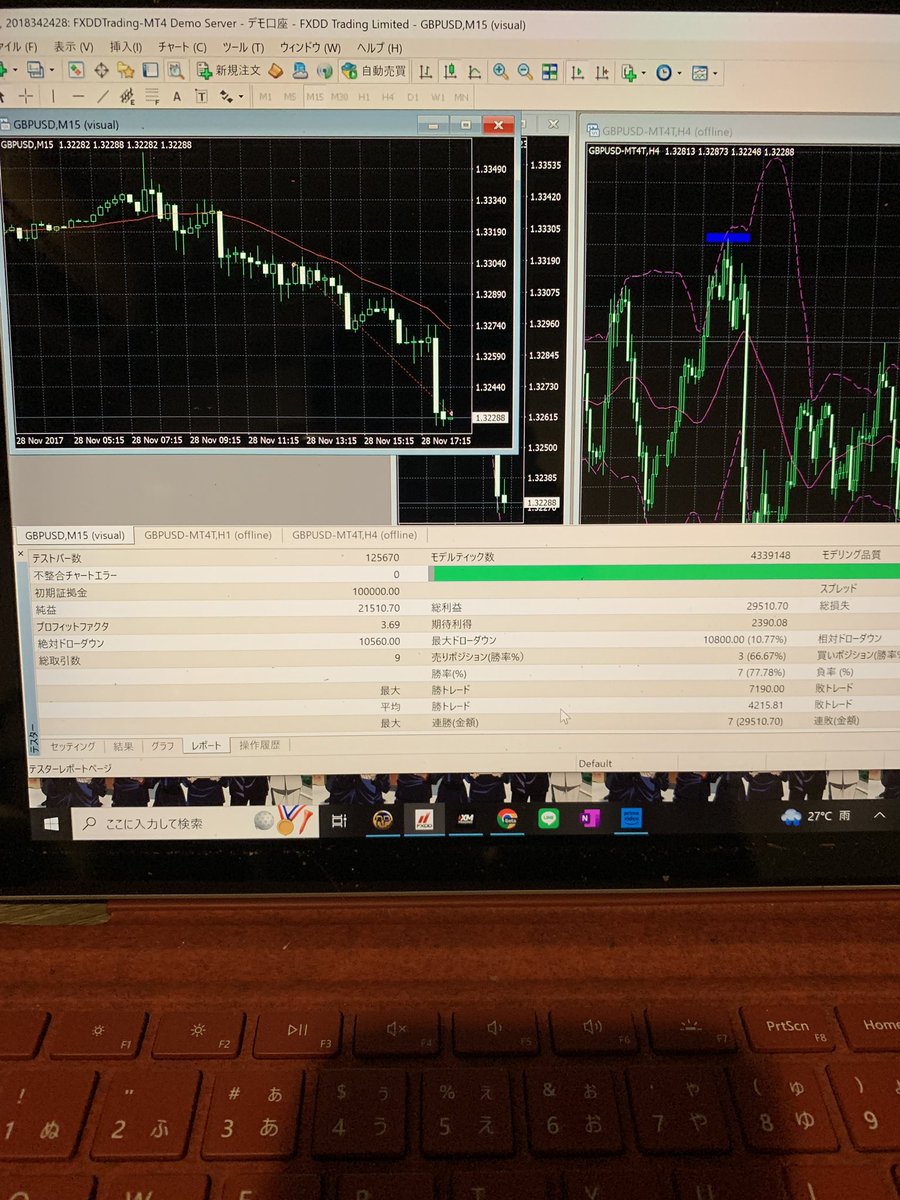Click the MetaEditor book icon

tap(275, 71)
